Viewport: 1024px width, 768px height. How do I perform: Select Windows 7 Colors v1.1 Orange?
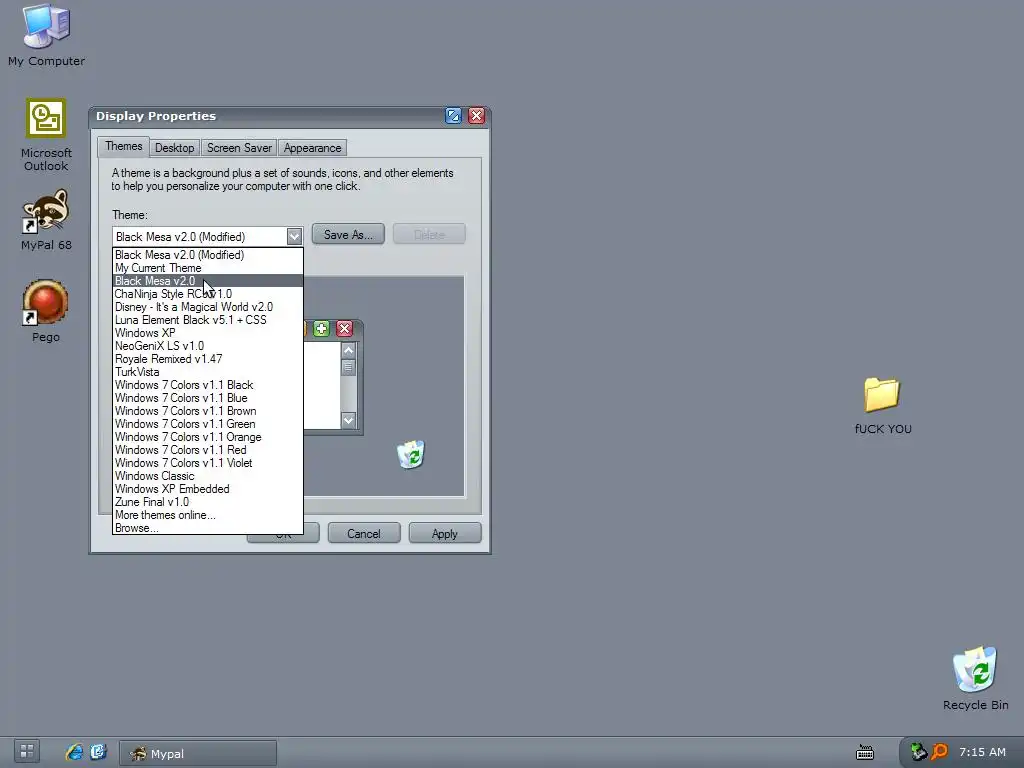pos(208,438)
